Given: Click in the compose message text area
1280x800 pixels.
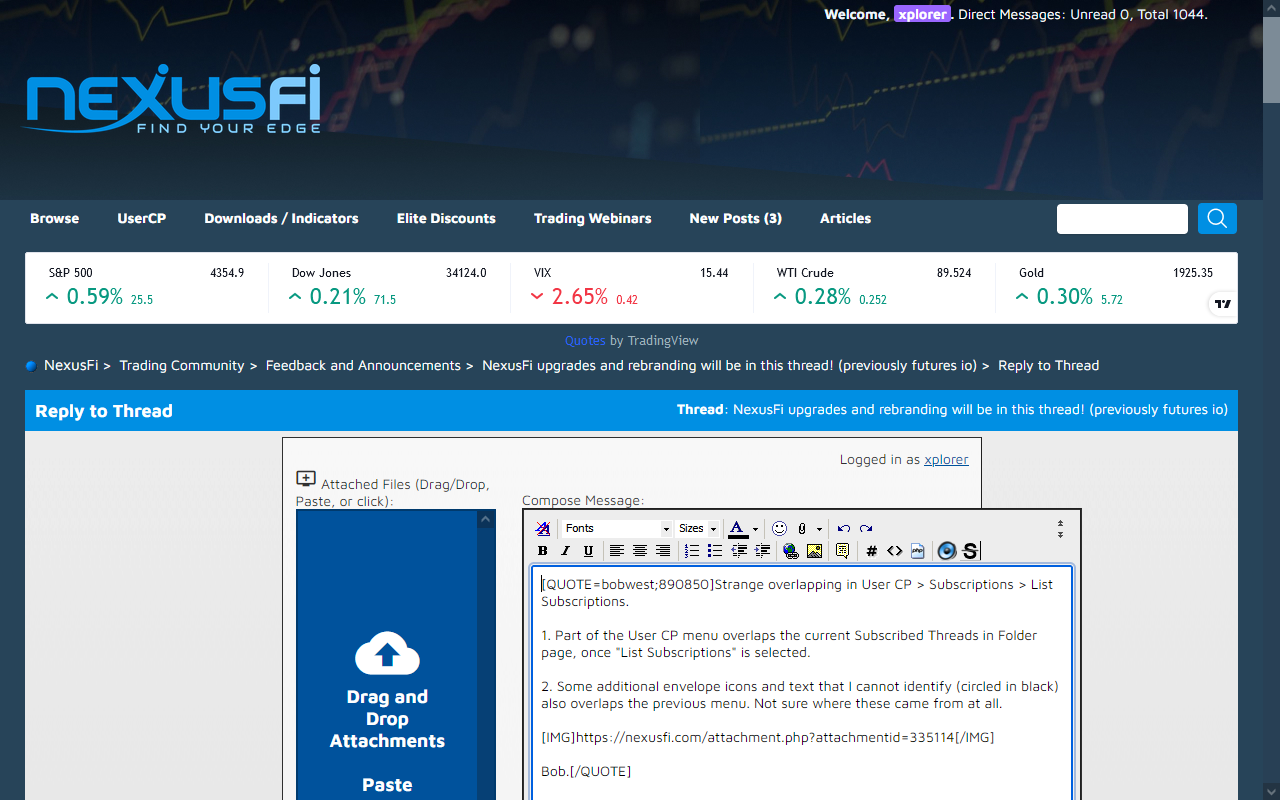Looking at the screenshot, I should coord(802,683).
